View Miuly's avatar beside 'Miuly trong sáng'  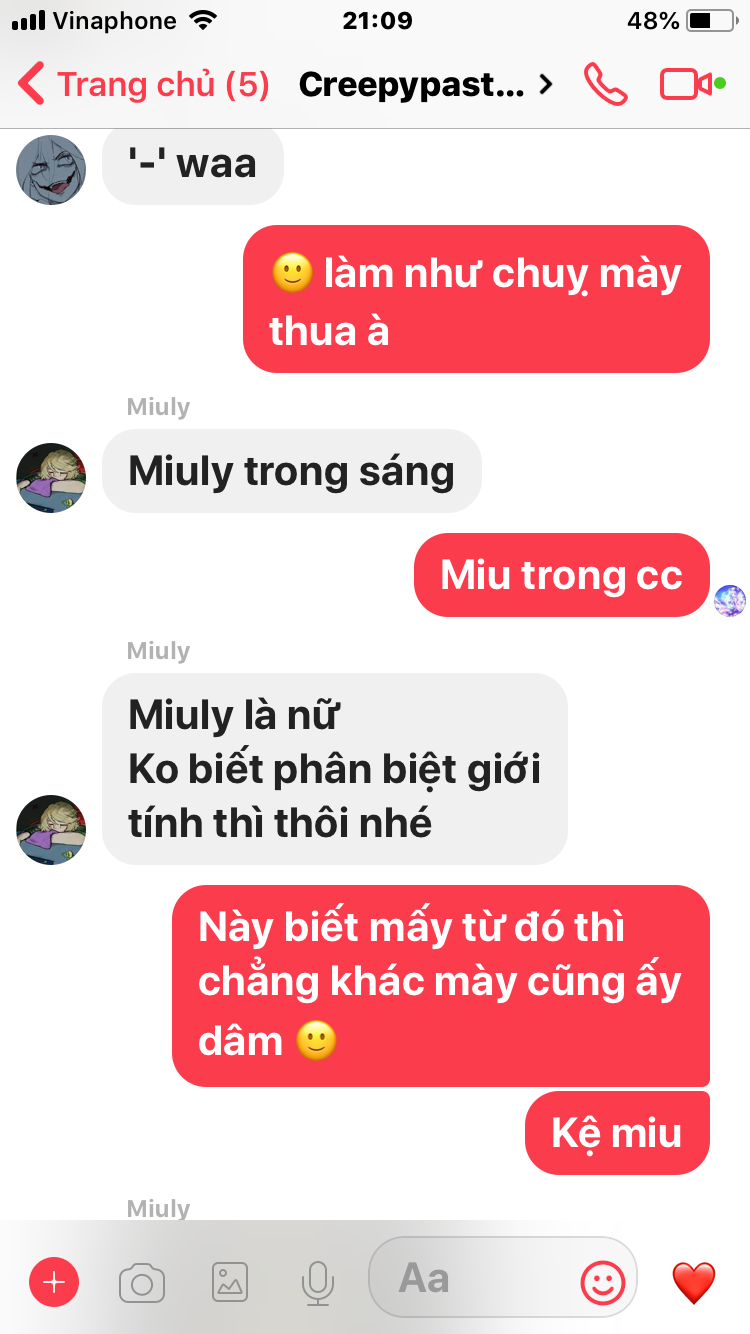(51, 478)
